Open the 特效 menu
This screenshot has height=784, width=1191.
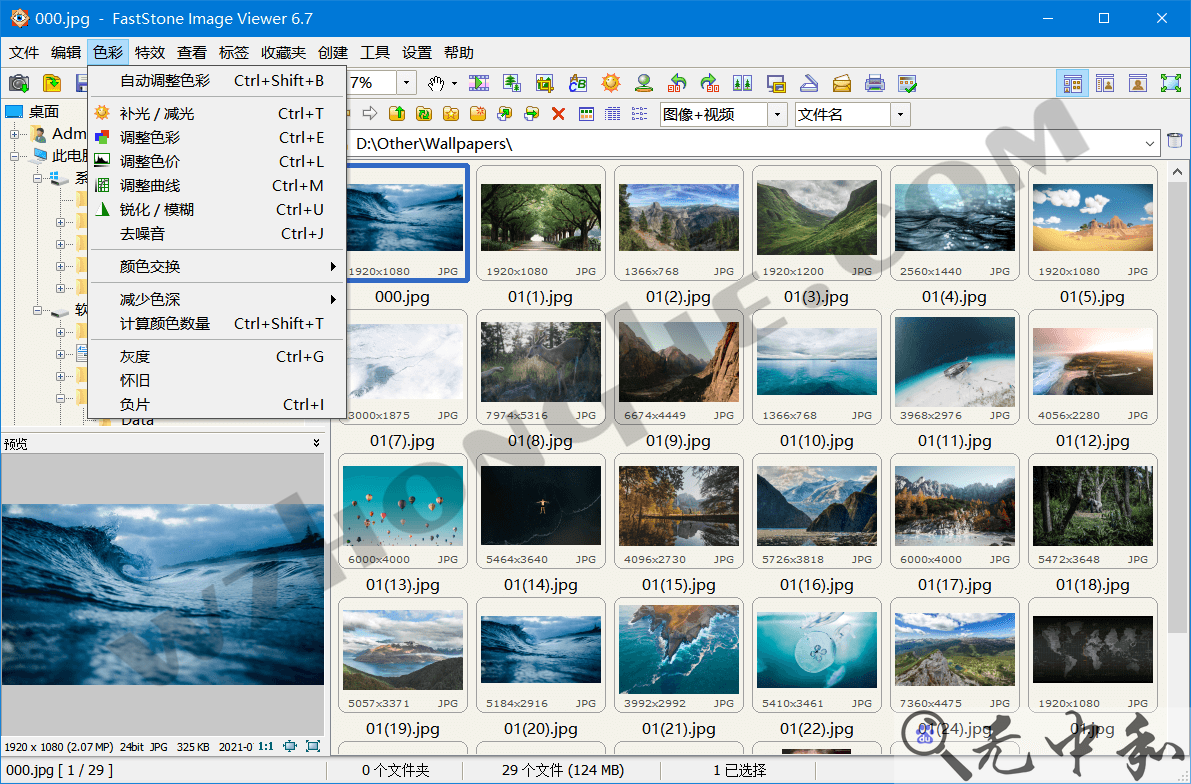[x=149, y=52]
